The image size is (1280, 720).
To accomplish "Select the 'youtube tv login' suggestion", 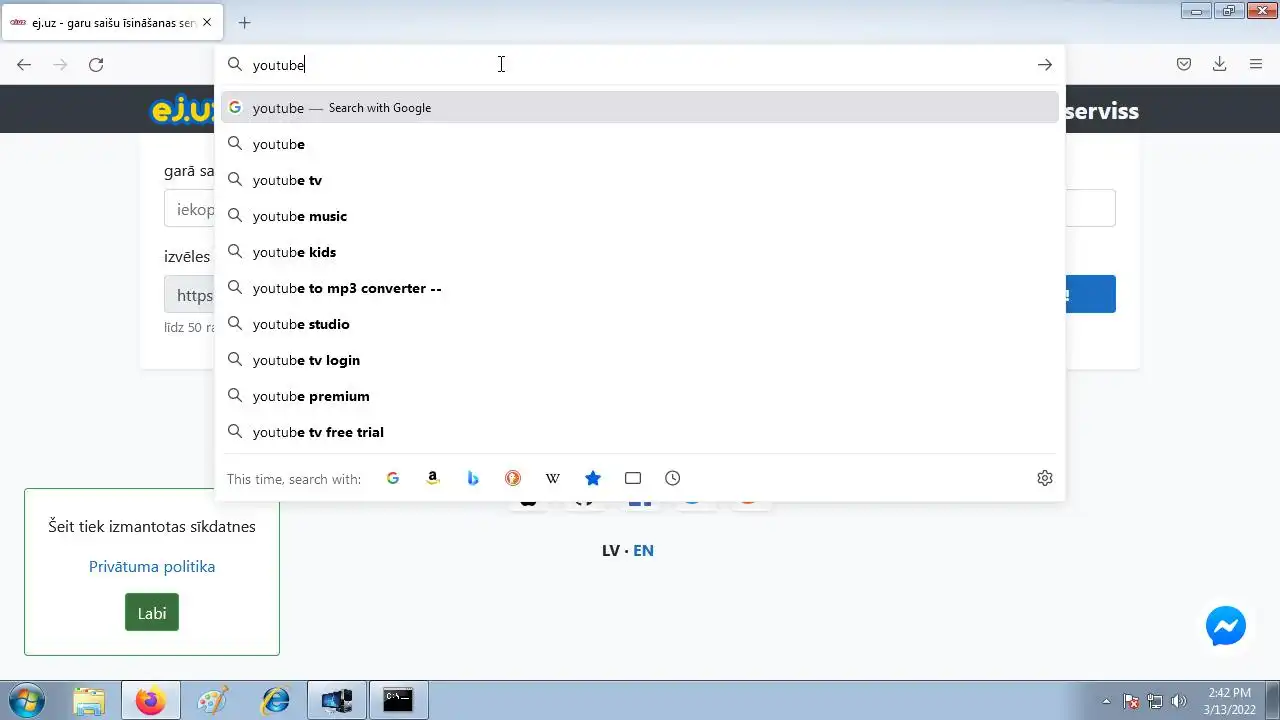I will 640,360.
